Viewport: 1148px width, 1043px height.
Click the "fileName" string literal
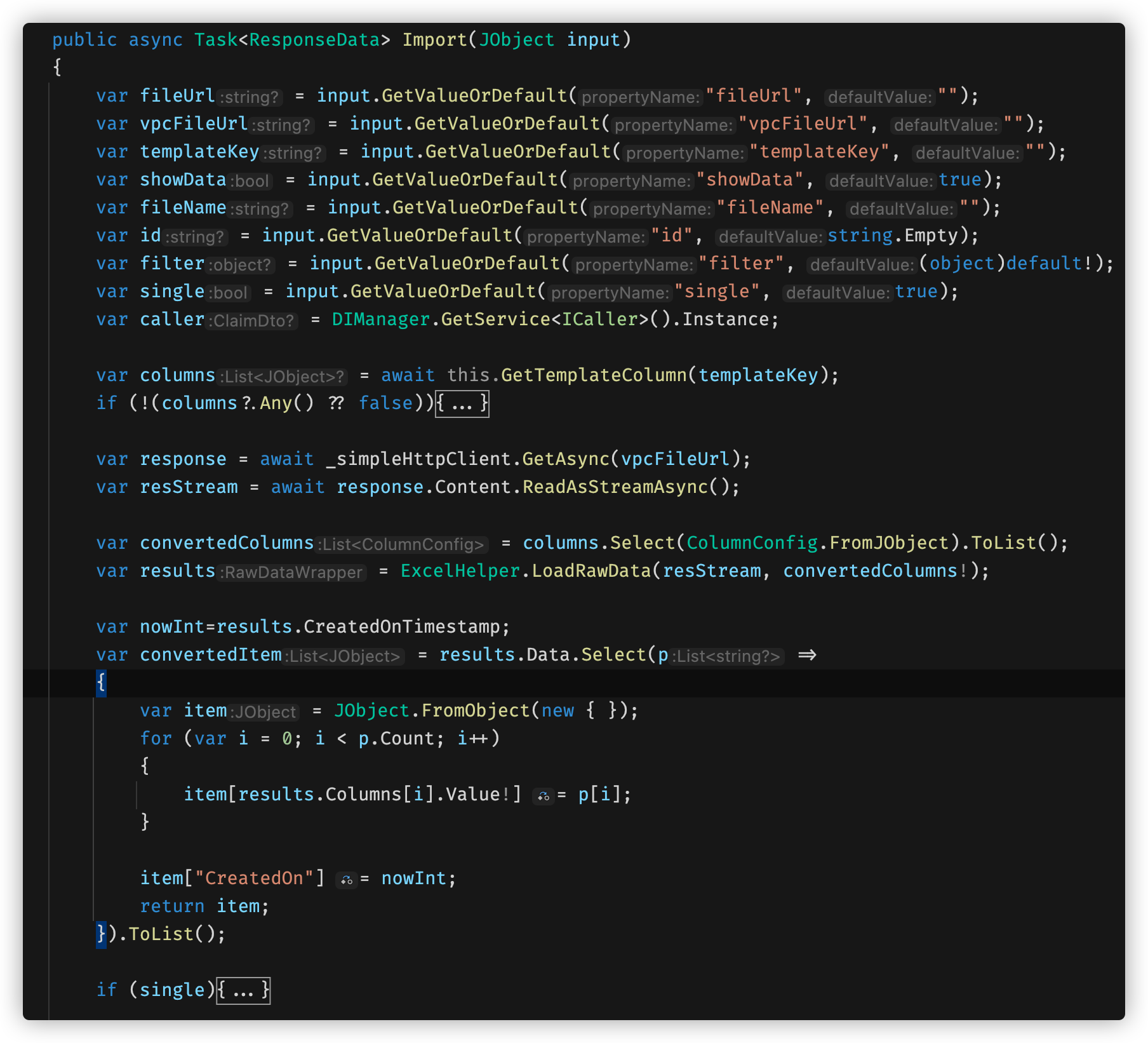tap(770, 207)
